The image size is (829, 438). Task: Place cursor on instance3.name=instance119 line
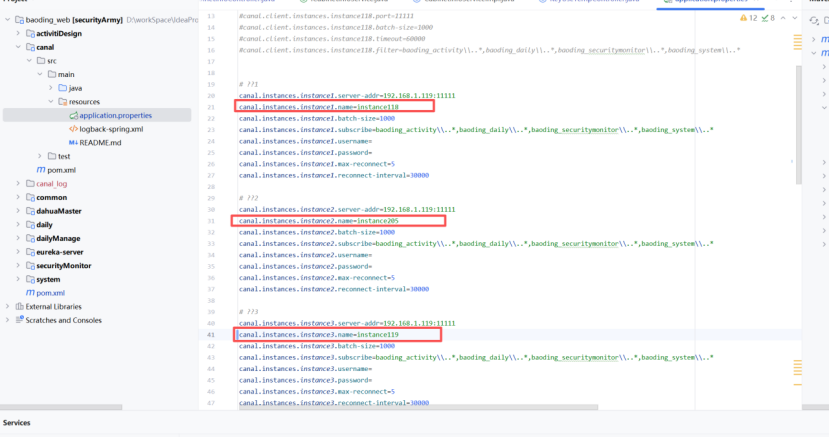[318, 334]
